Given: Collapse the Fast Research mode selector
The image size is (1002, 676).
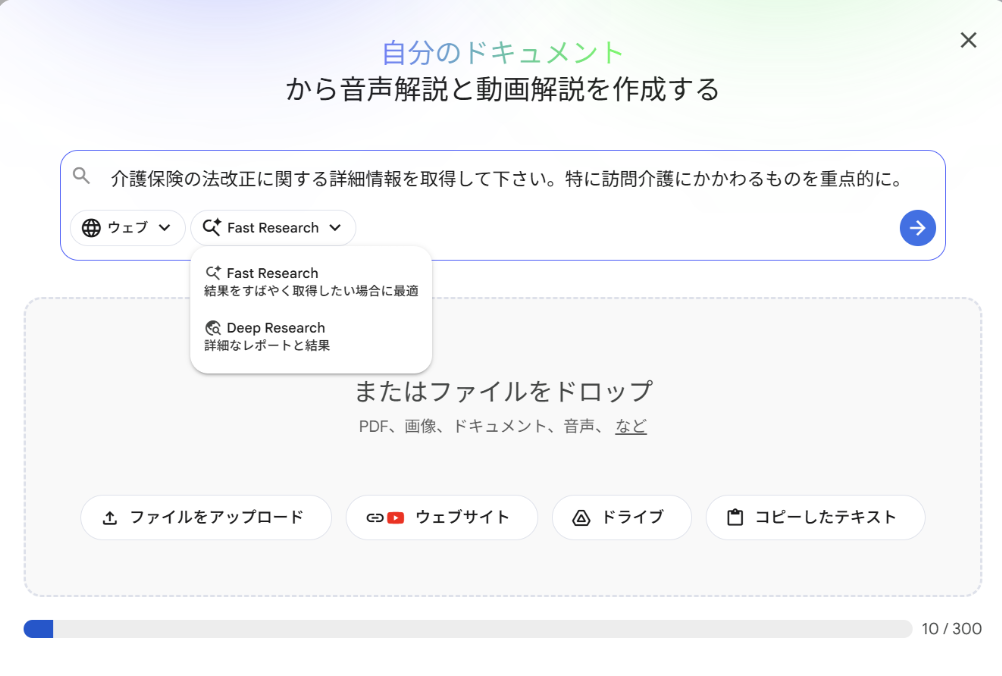Looking at the screenshot, I should click(273, 228).
